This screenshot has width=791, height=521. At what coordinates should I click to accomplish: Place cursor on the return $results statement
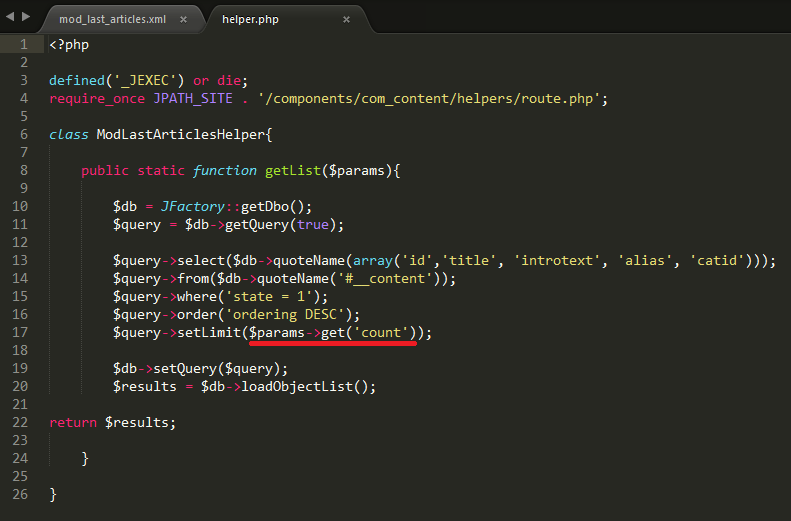112,423
